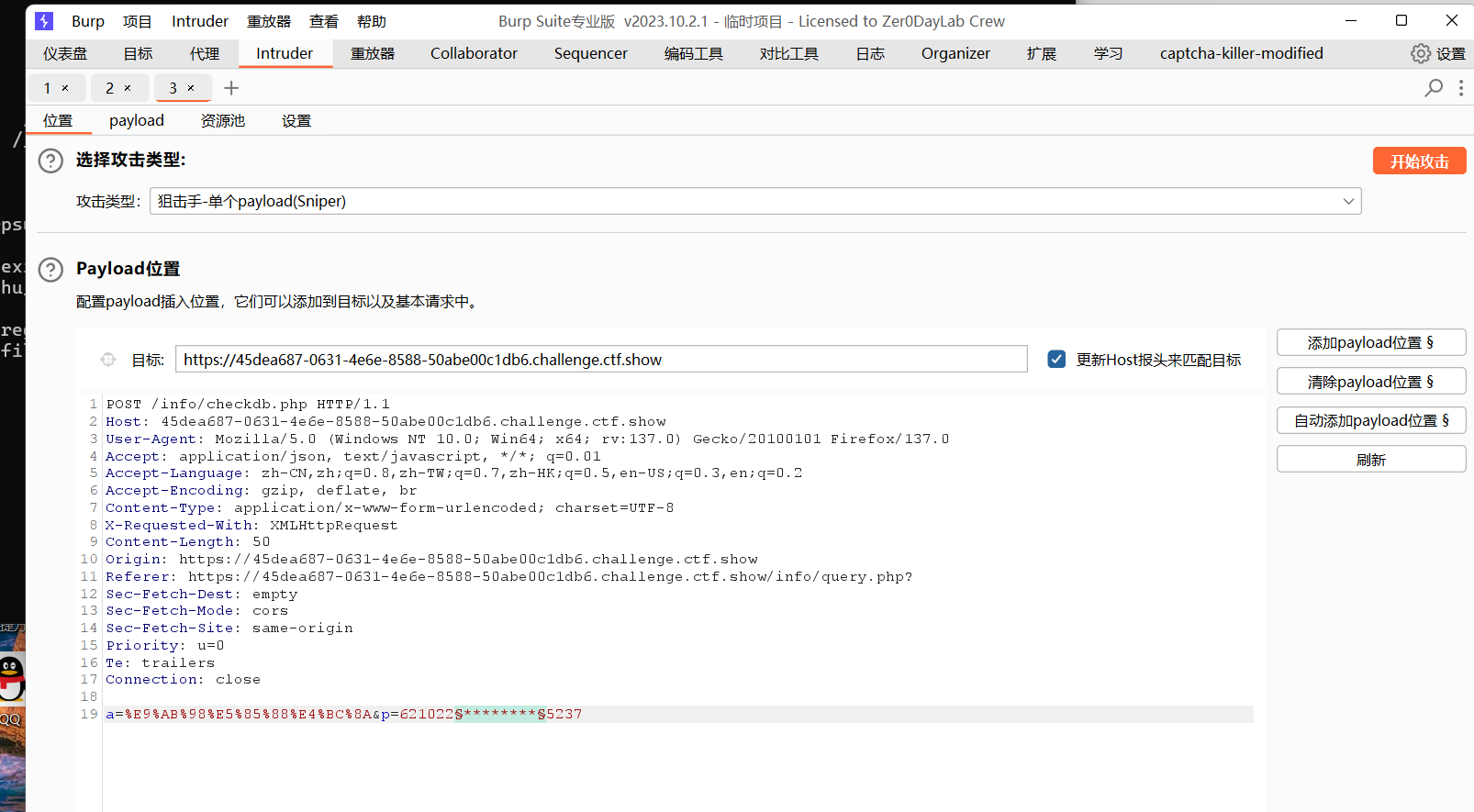Open the 重放器 menu in menu bar
This screenshot has height=812, width=1474.
[x=269, y=21]
